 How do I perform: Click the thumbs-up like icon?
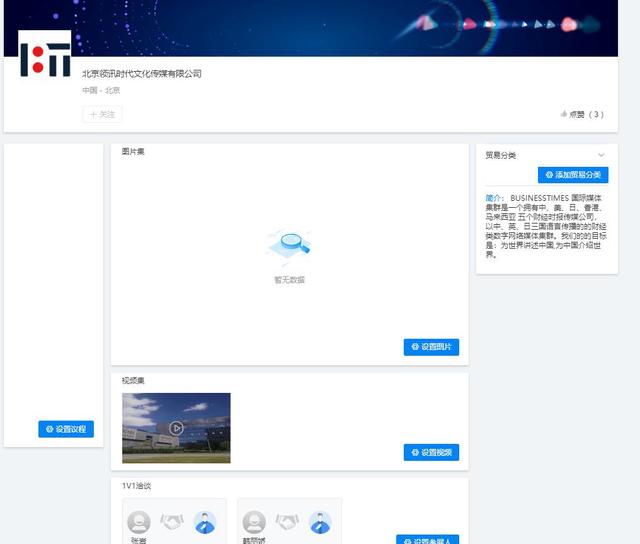(564, 115)
